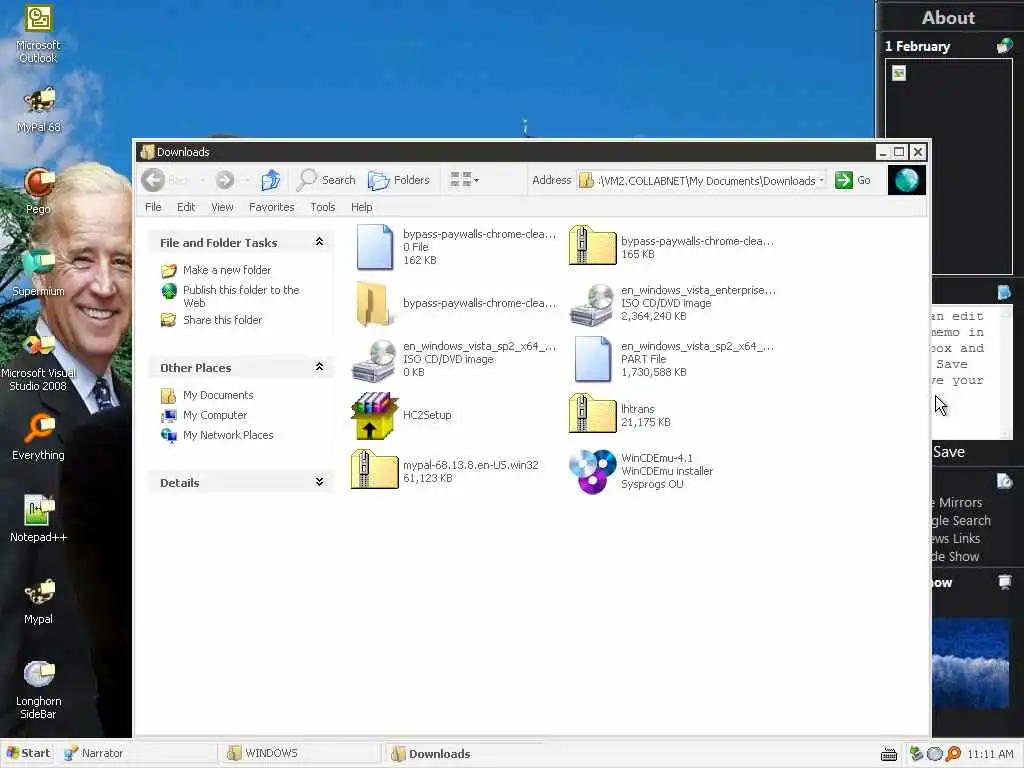Click the small image icon in calendar gadget
This screenshot has height=768, width=1024.
[899, 73]
